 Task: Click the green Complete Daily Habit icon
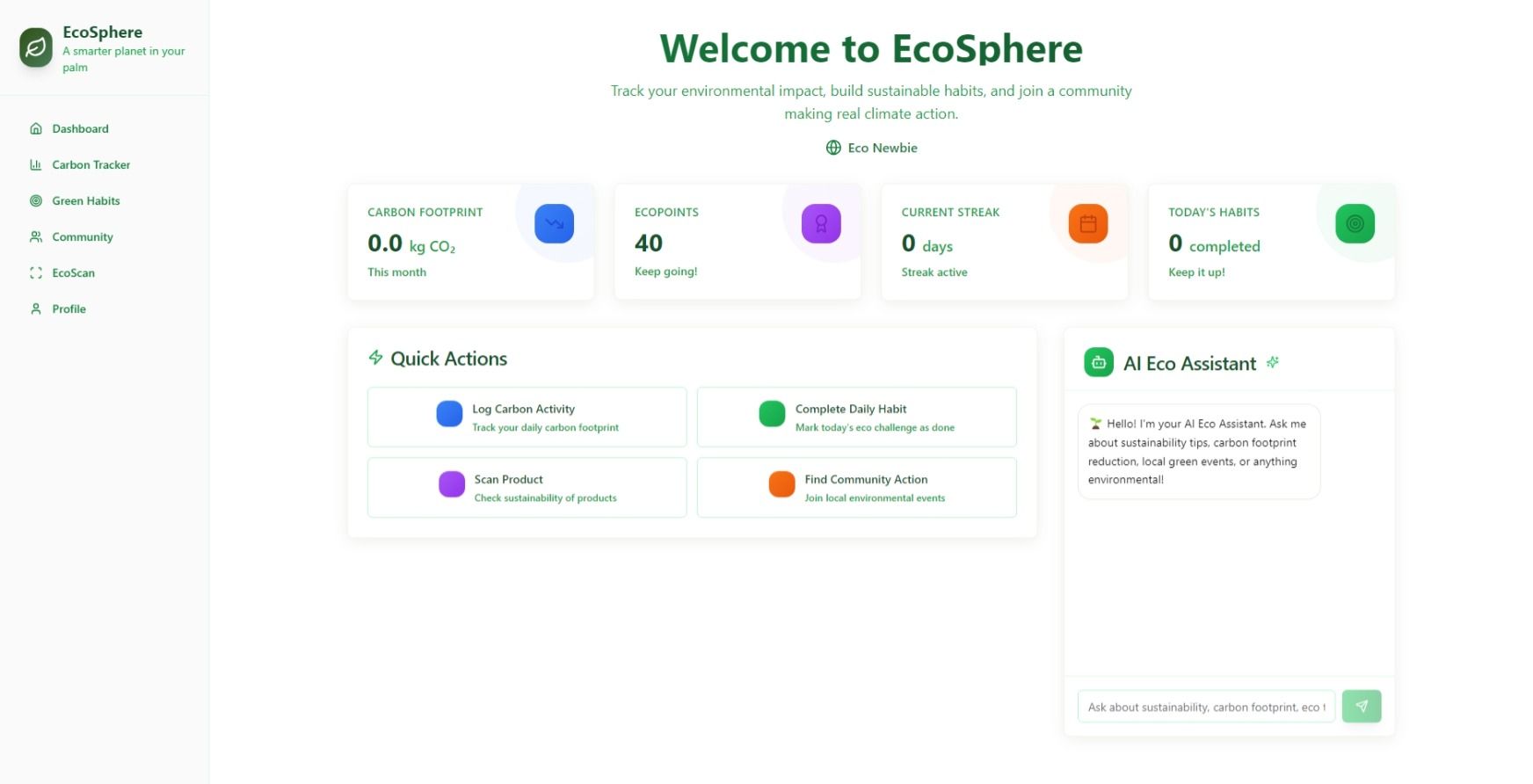tap(772, 413)
